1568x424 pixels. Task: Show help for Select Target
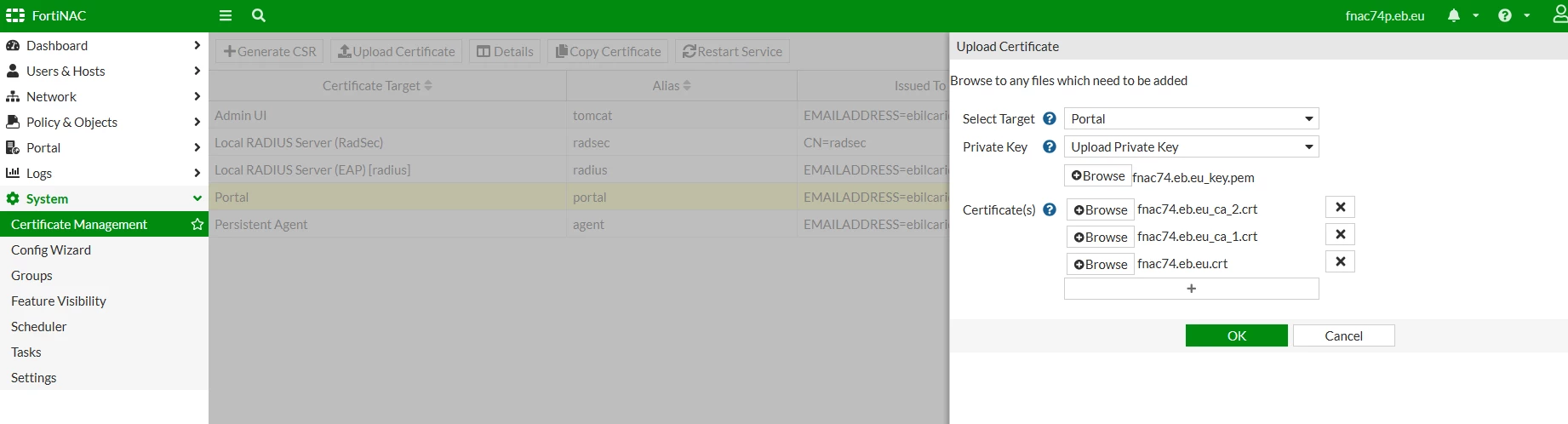click(1050, 119)
